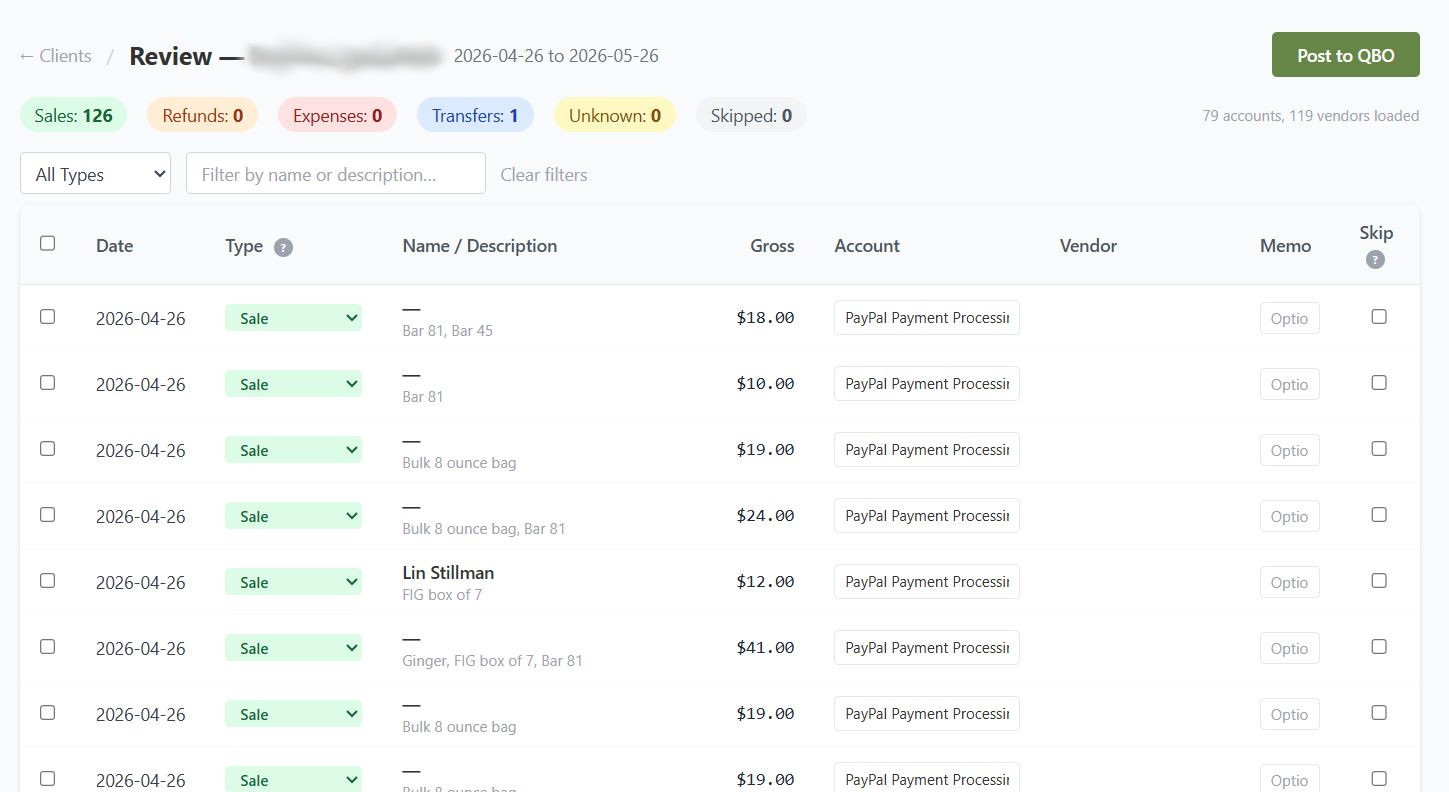Enable Skip for the $41.00 sale
This screenshot has height=792, width=1449.
tap(1379, 646)
